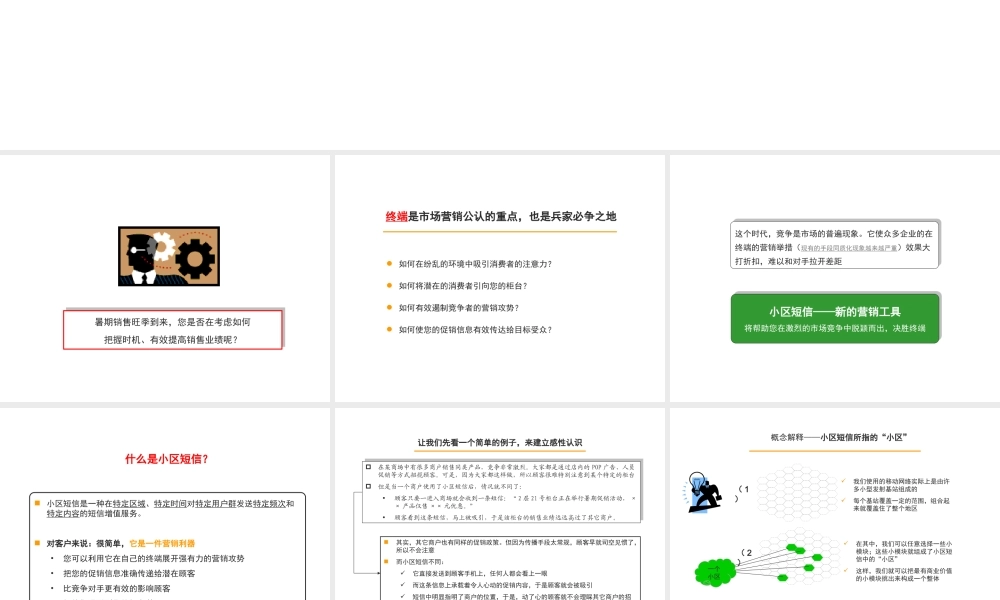This screenshot has height=600, width=1000.
Task: Check the first square bullet on the example slide
Action: tap(368, 467)
